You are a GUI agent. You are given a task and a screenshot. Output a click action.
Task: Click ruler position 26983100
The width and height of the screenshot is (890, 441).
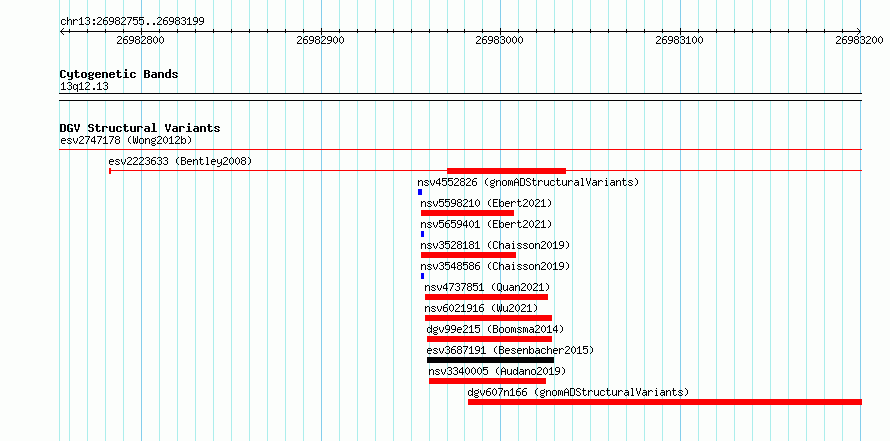tap(680, 40)
